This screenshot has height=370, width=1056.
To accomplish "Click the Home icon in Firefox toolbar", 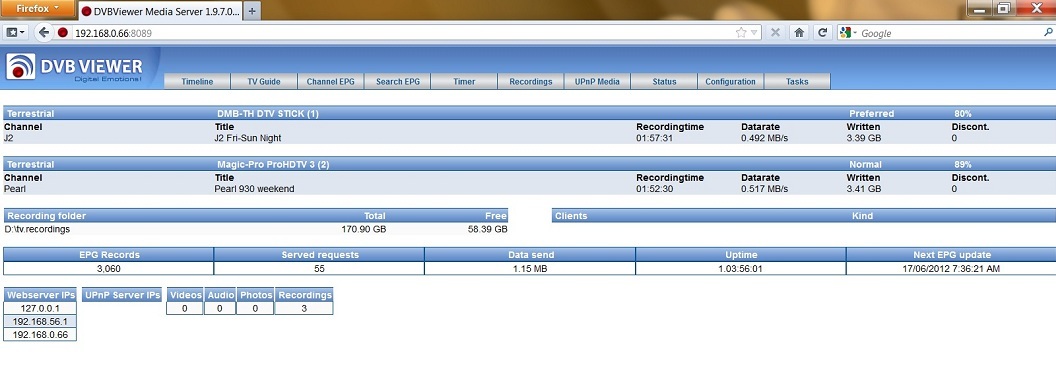I will pos(799,32).
